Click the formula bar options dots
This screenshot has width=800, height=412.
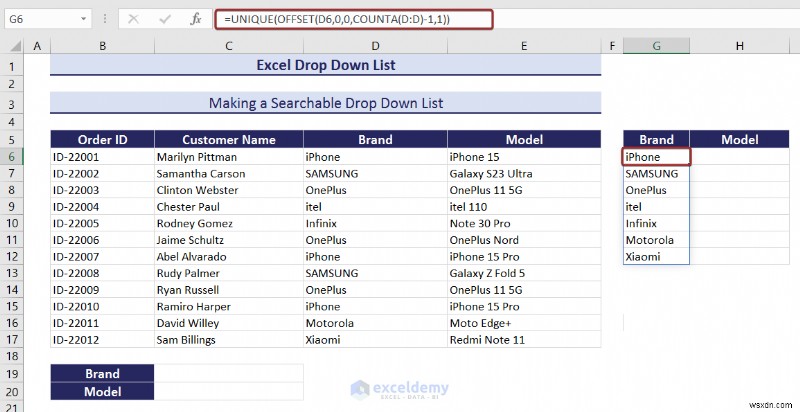105,19
